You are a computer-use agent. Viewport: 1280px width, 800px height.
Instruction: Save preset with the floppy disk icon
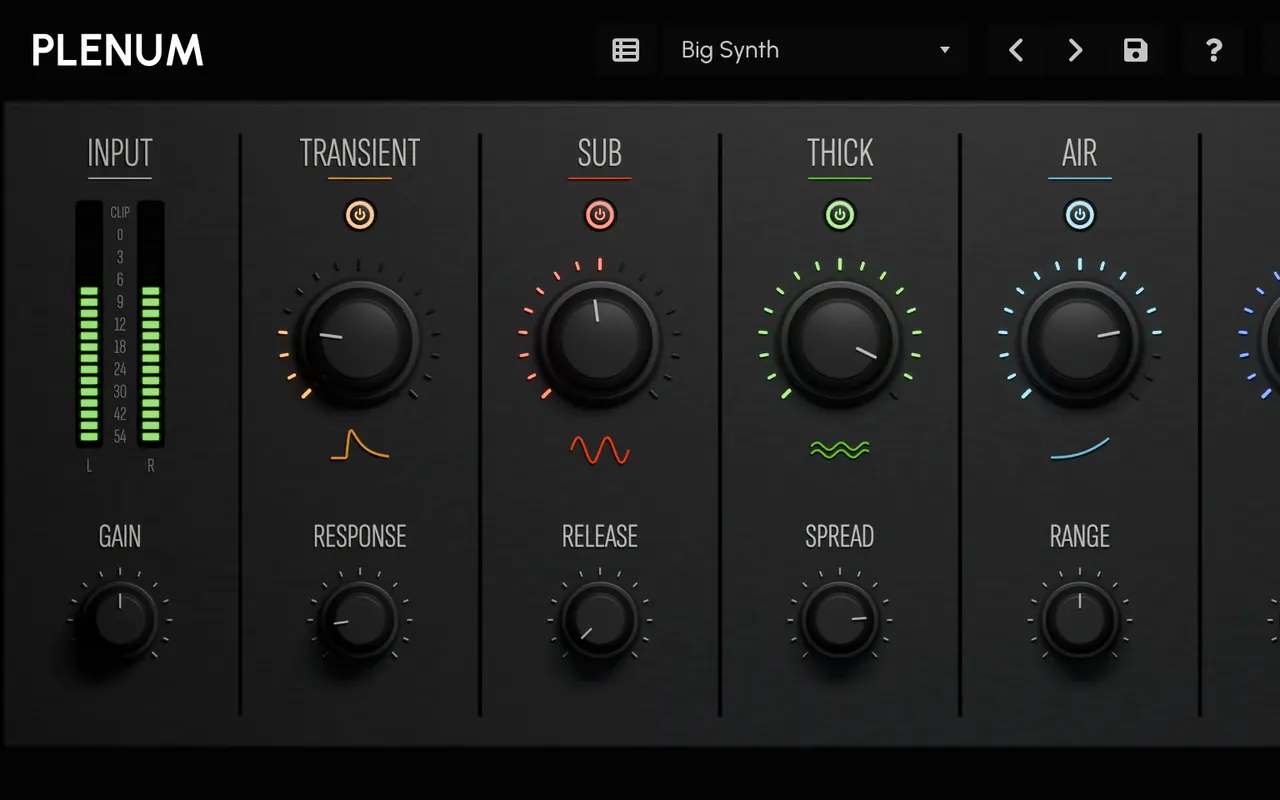(1135, 50)
